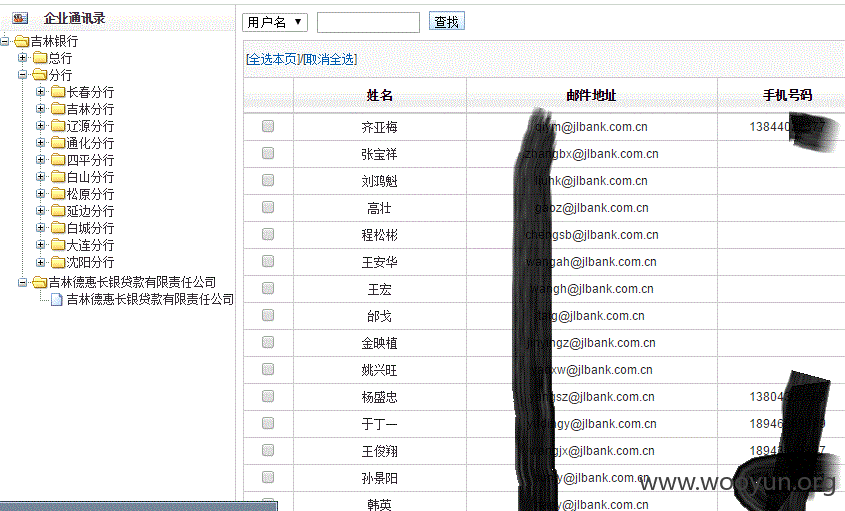Open the 吉林德惠长银贷款有限责任公司 leaf entry
845x511 pixels.
[x=150, y=299]
